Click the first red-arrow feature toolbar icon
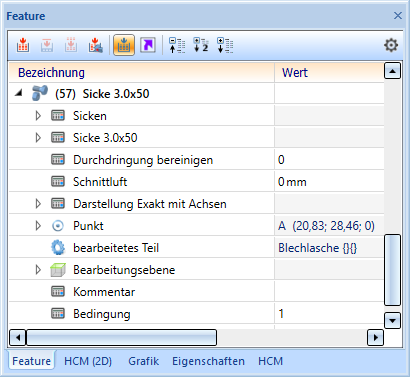The height and width of the screenshot is (377, 410). (23, 45)
